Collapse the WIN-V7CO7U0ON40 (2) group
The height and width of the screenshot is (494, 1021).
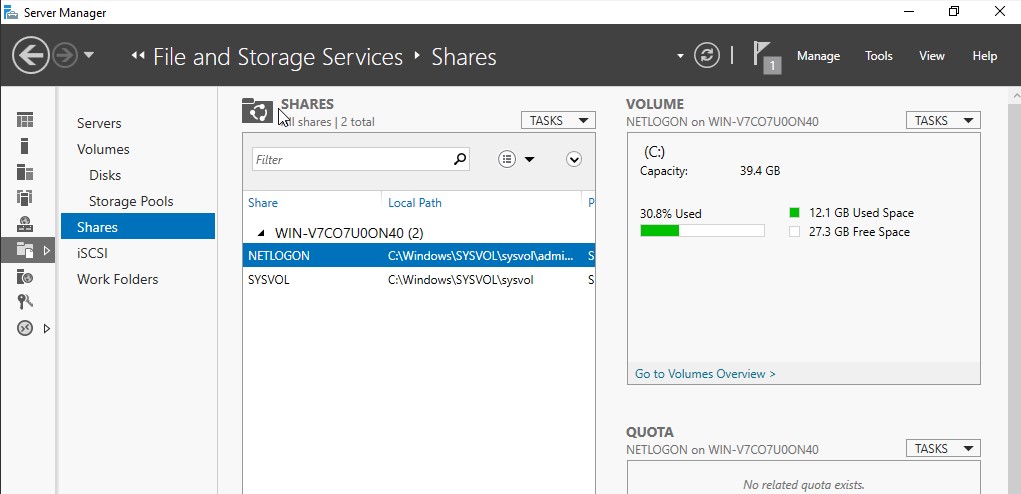click(261, 233)
